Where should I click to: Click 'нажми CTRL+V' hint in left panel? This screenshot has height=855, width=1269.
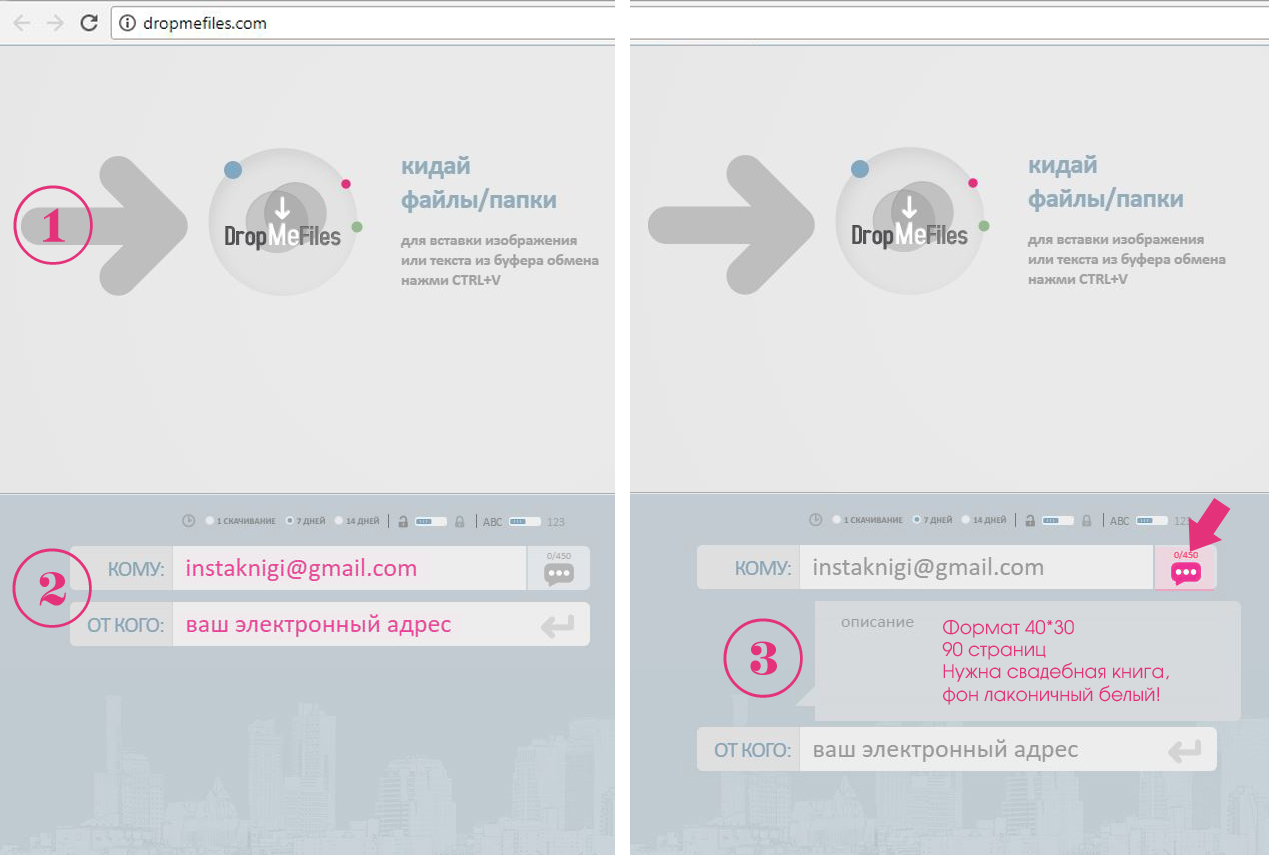[x=451, y=279]
